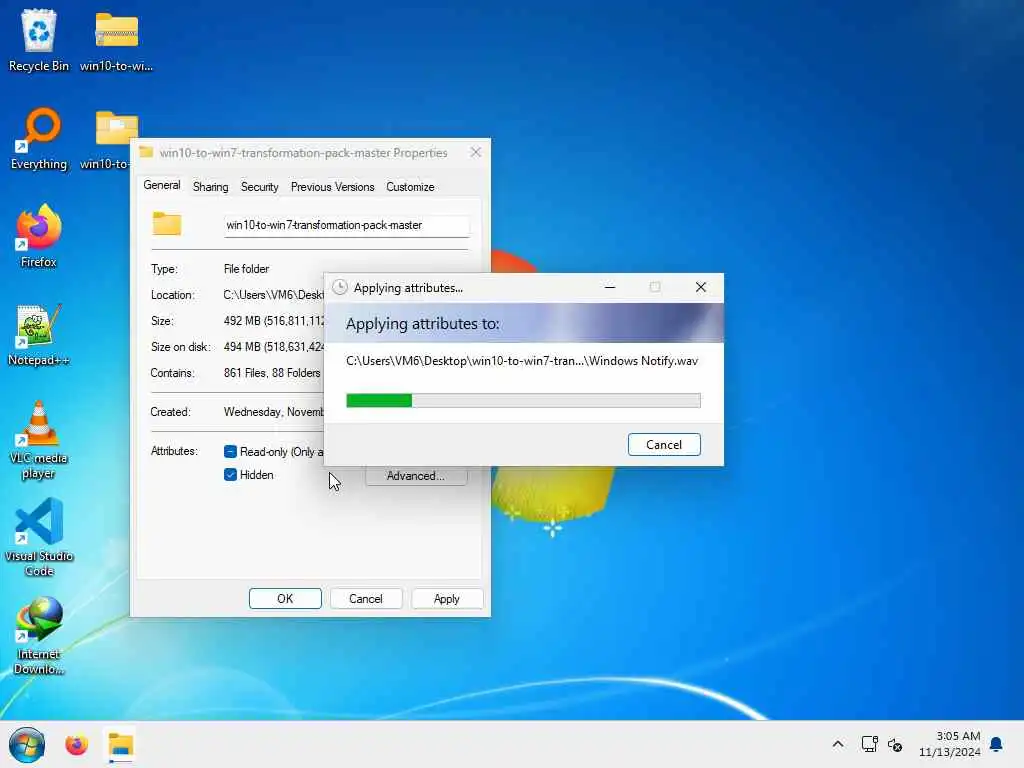Select the extracted win10-to folder on desktop

111,138
